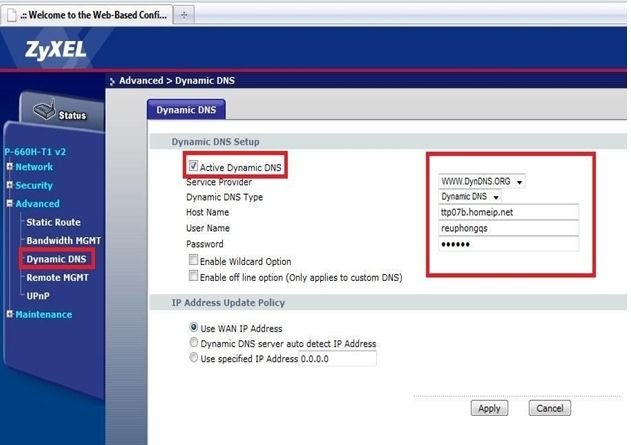The height and width of the screenshot is (445, 631).
Task: Expand the Security menu
Action: click(x=10, y=185)
